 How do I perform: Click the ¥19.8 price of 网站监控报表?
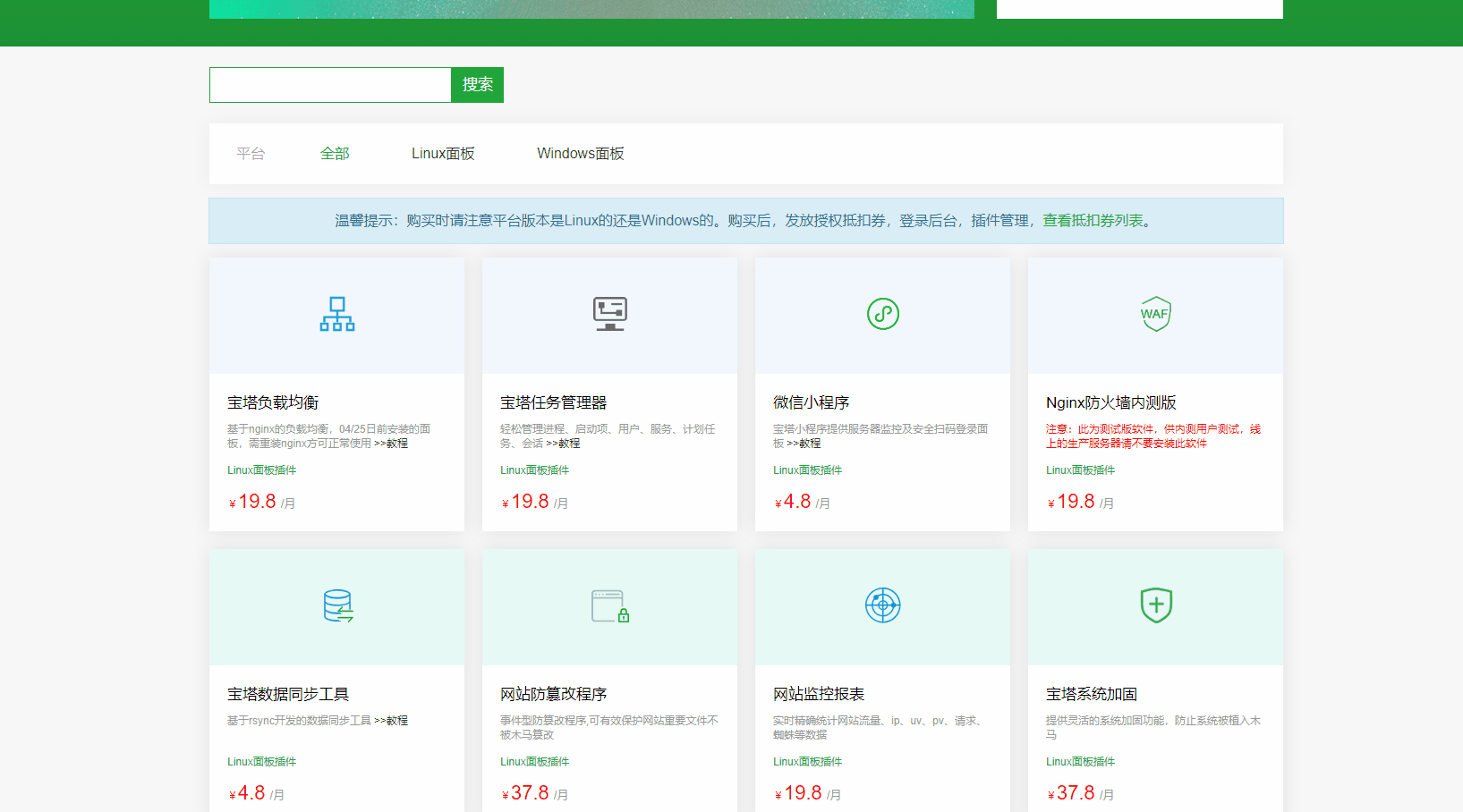pyautogui.click(x=798, y=793)
